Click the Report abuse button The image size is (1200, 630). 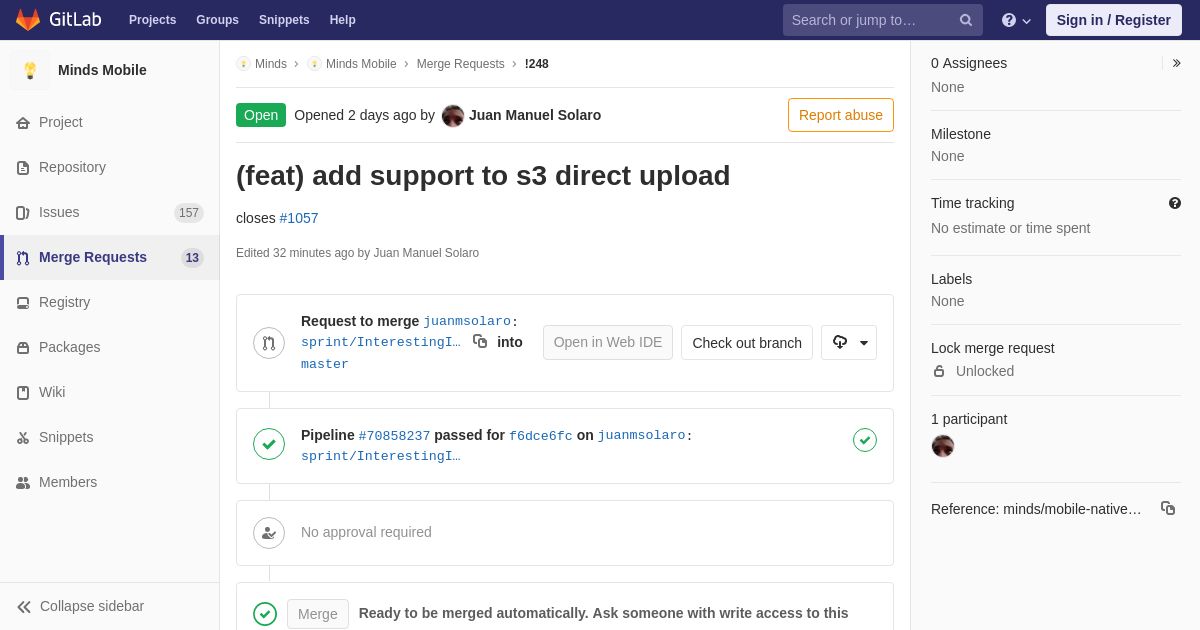pos(841,115)
